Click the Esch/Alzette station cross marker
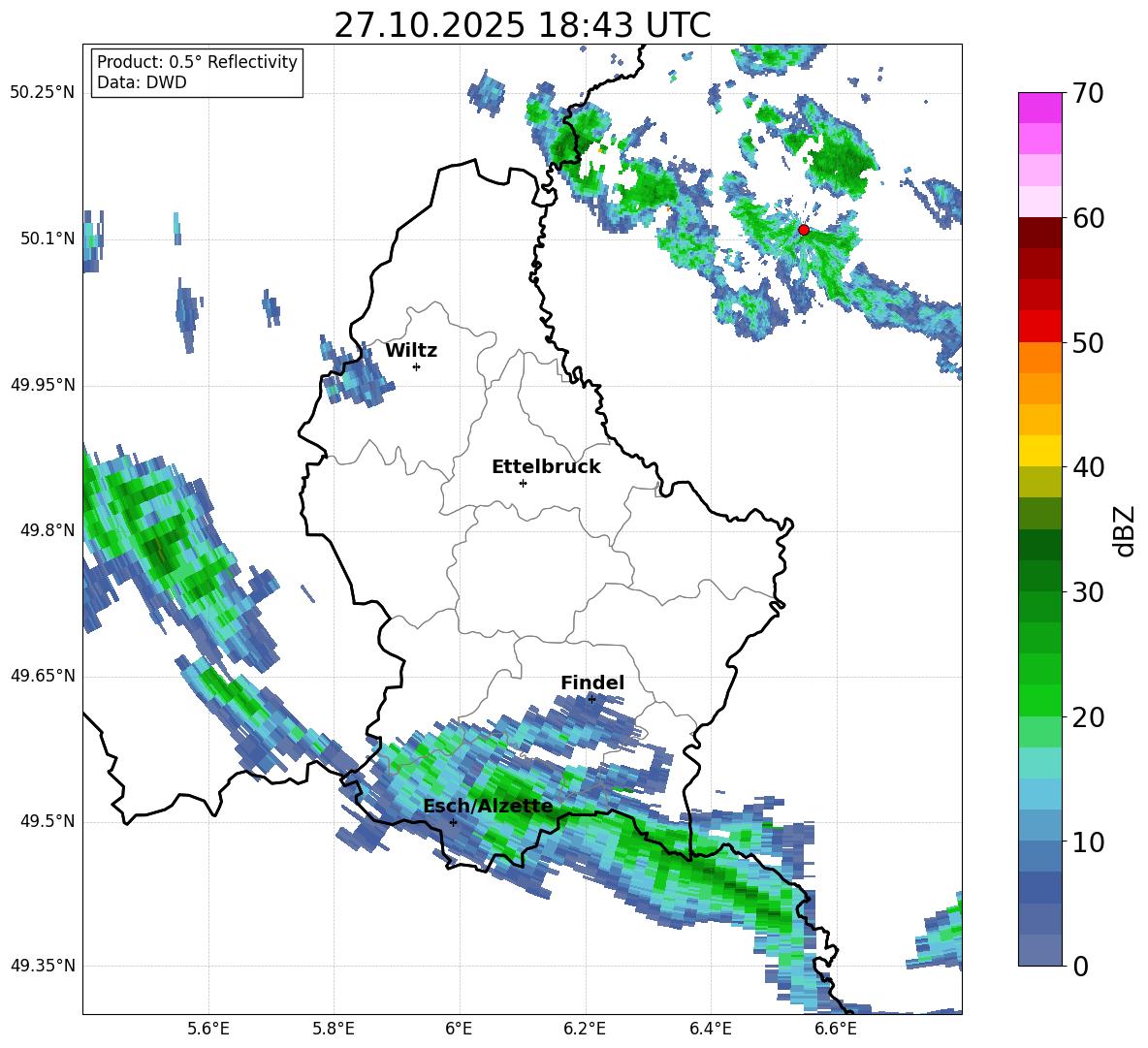Screen dimensions: 1148x1048 [453, 822]
